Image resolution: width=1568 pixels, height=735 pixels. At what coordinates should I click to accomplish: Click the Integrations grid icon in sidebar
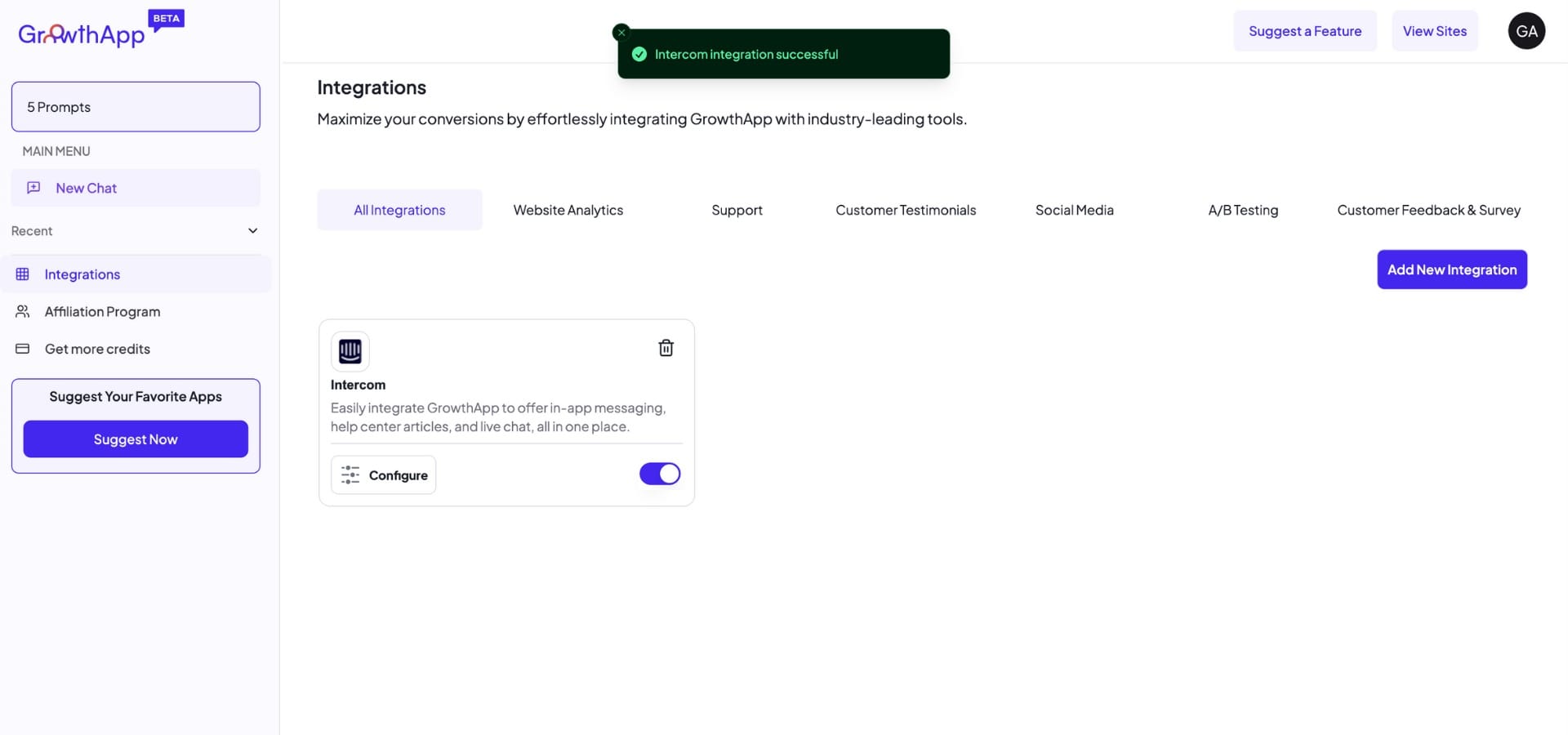point(23,274)
